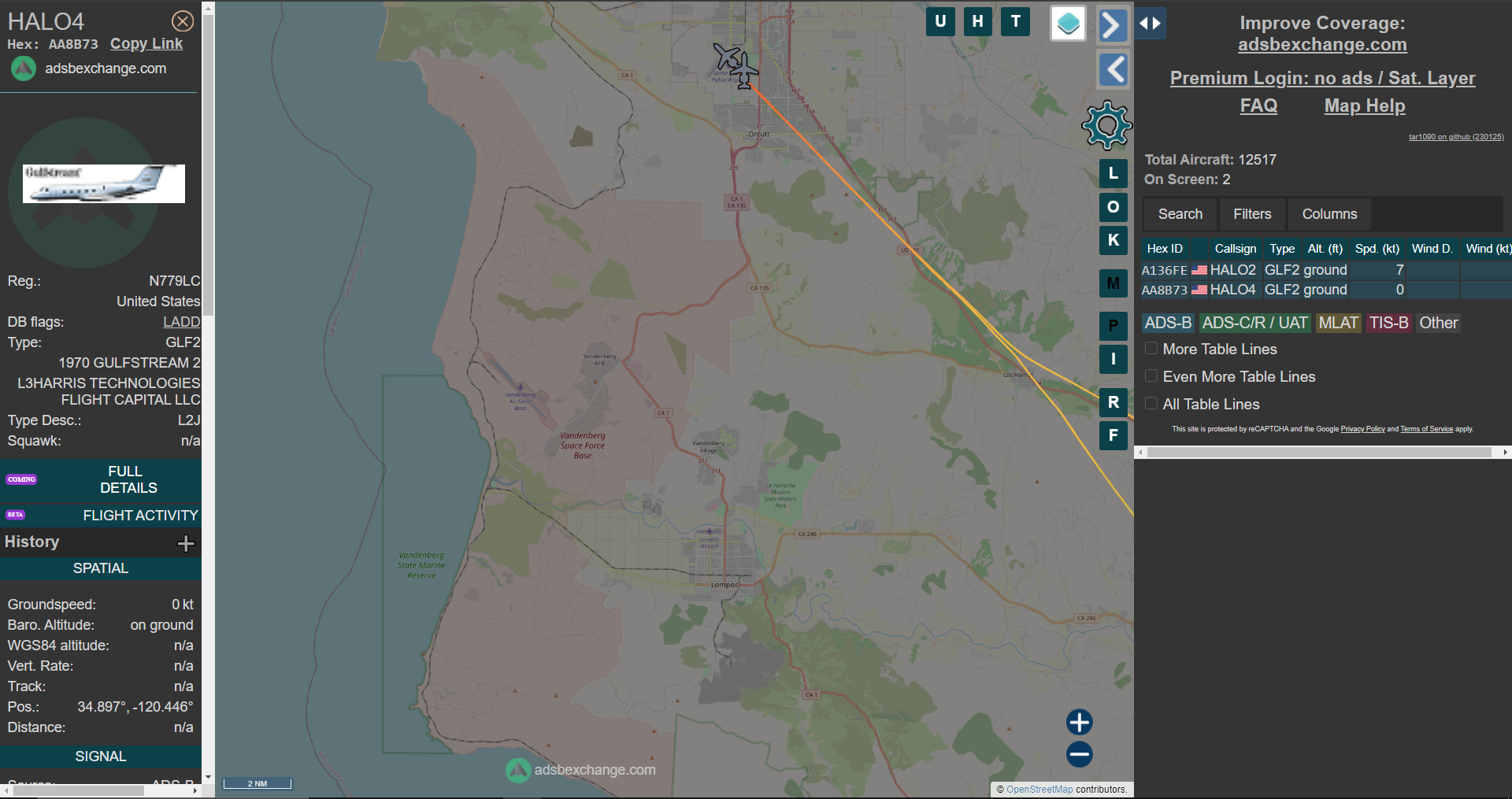
Task: Click the SPATIAL section header
Action: [x=101, y=568]
